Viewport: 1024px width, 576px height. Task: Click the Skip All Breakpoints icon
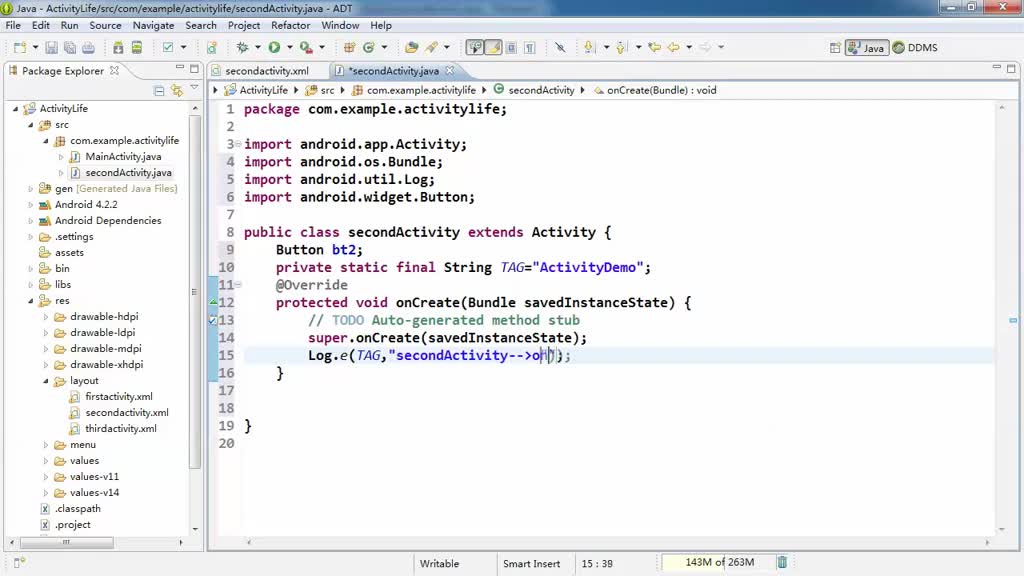560,48
